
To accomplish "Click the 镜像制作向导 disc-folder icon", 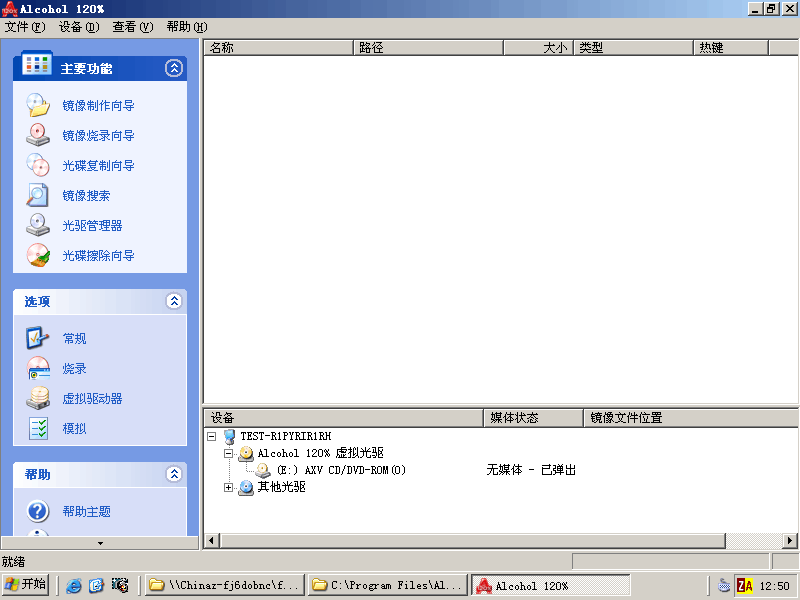I will click(38, 105).
